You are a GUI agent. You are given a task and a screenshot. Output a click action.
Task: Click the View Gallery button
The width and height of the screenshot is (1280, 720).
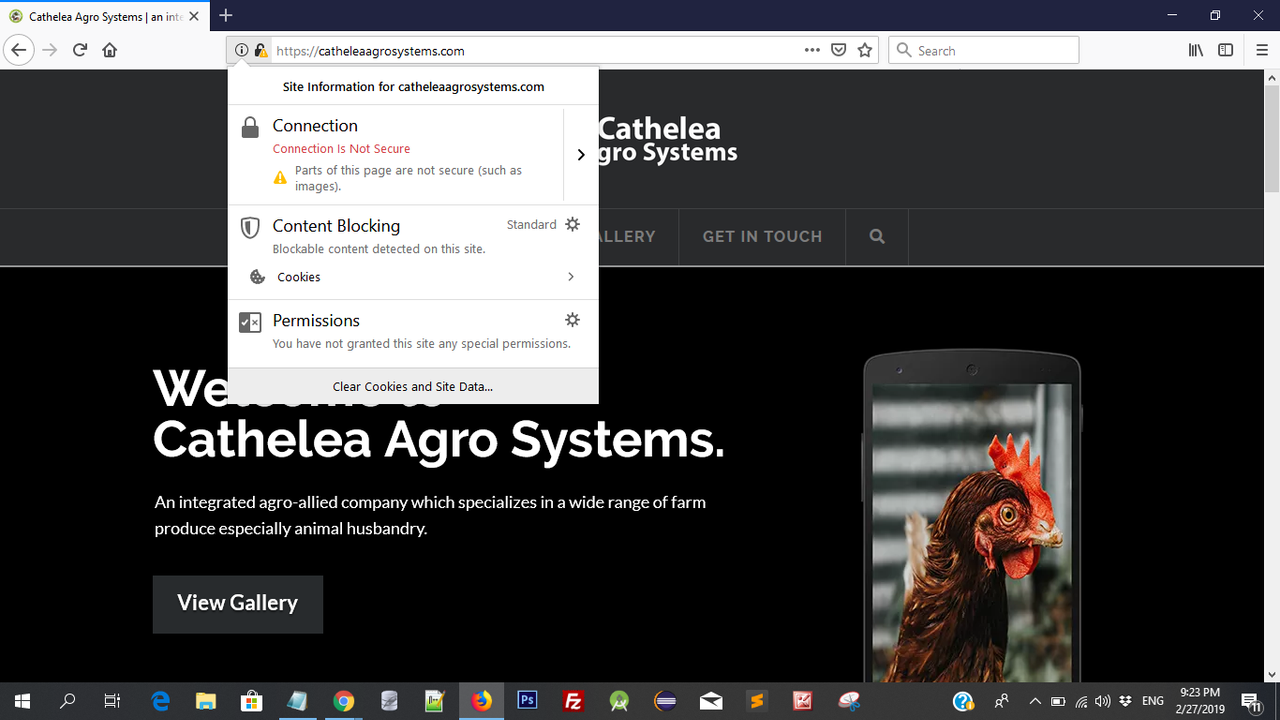[x=238, y=603]
